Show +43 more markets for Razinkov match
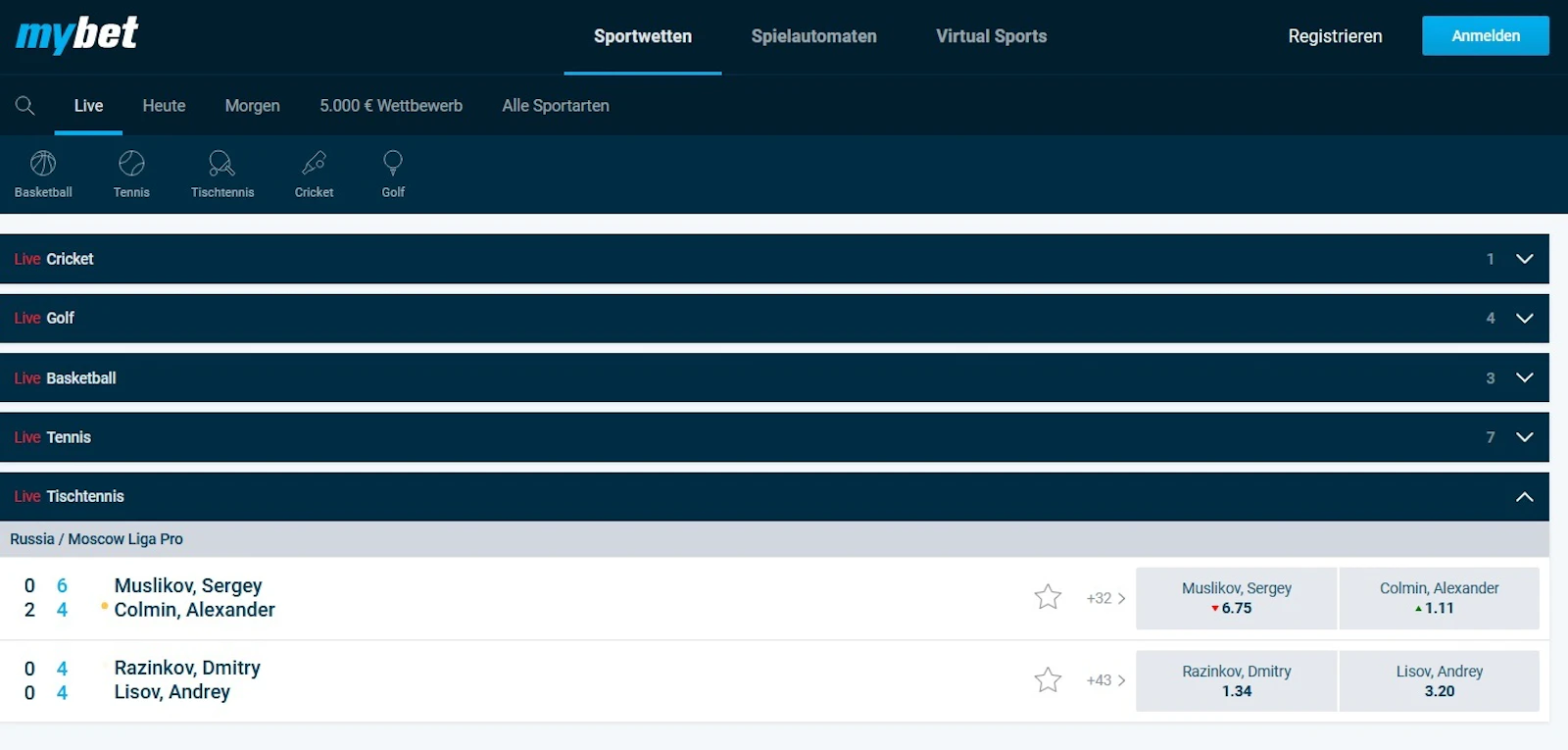Viewport: 1568px width, 750px height. coord(1105,680)
